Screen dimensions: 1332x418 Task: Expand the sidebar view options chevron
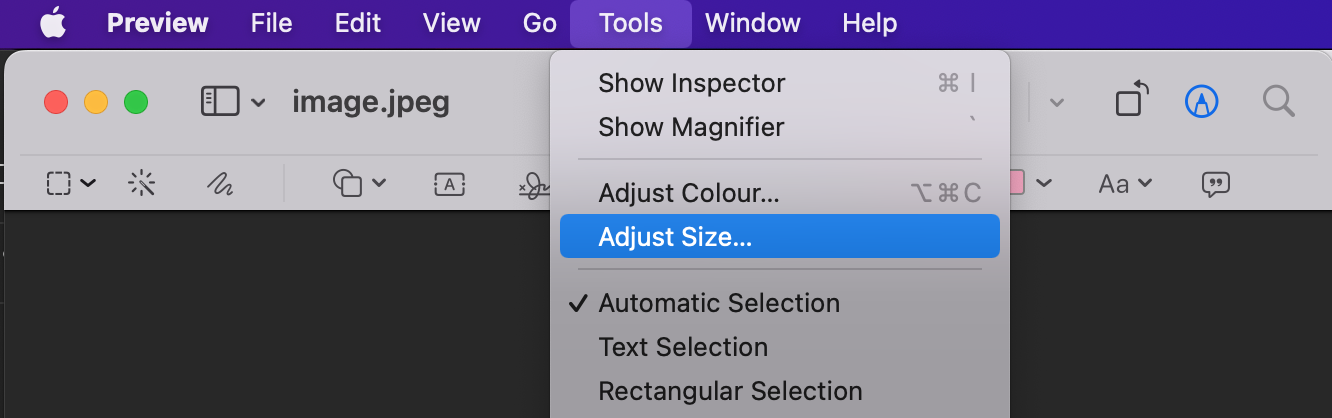click(x=258, y=102)
